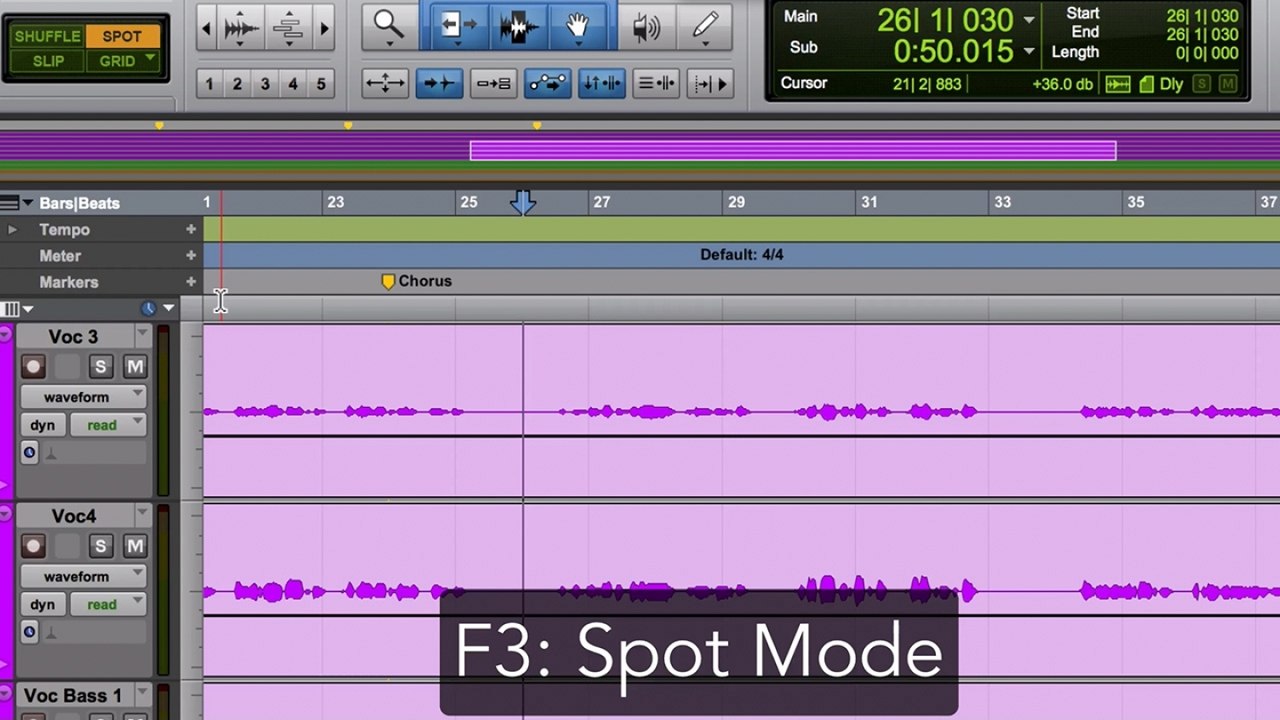Recall zoom preset 2
This screenshot has height=720, width=1280.
click(x=238, y=84)
